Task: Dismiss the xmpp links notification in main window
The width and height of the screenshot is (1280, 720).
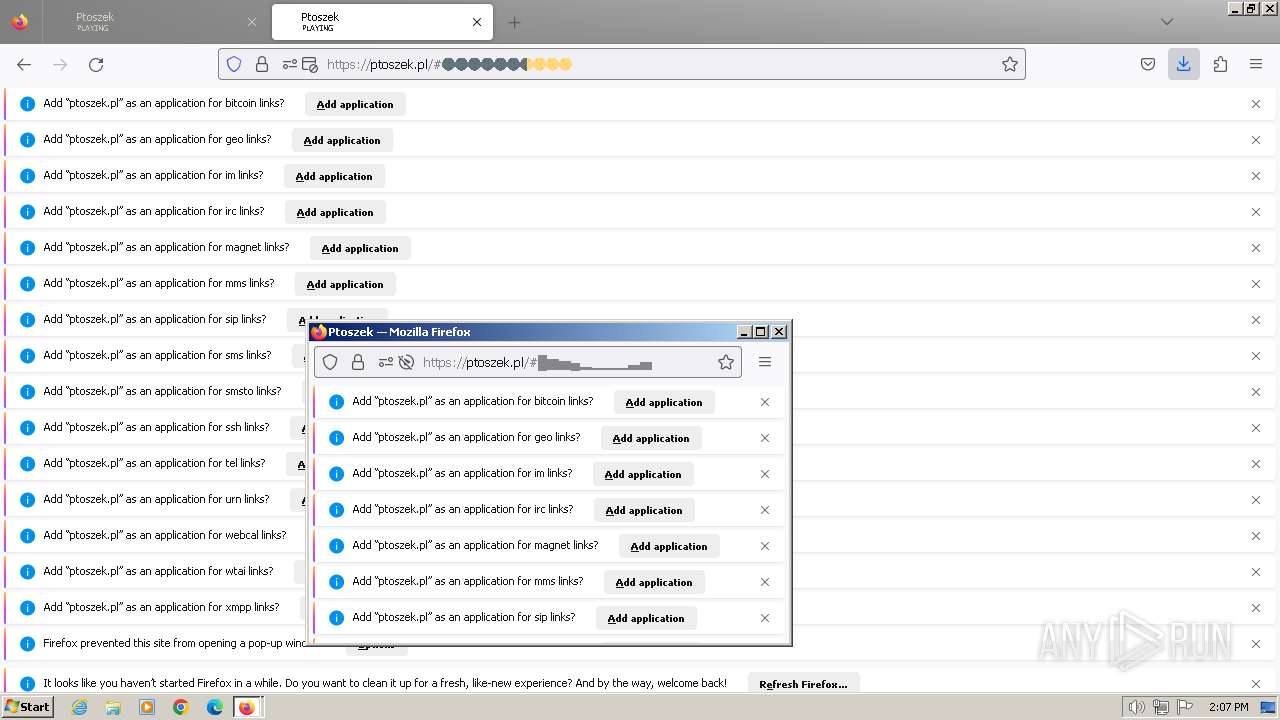Action: pos(1256,608)
